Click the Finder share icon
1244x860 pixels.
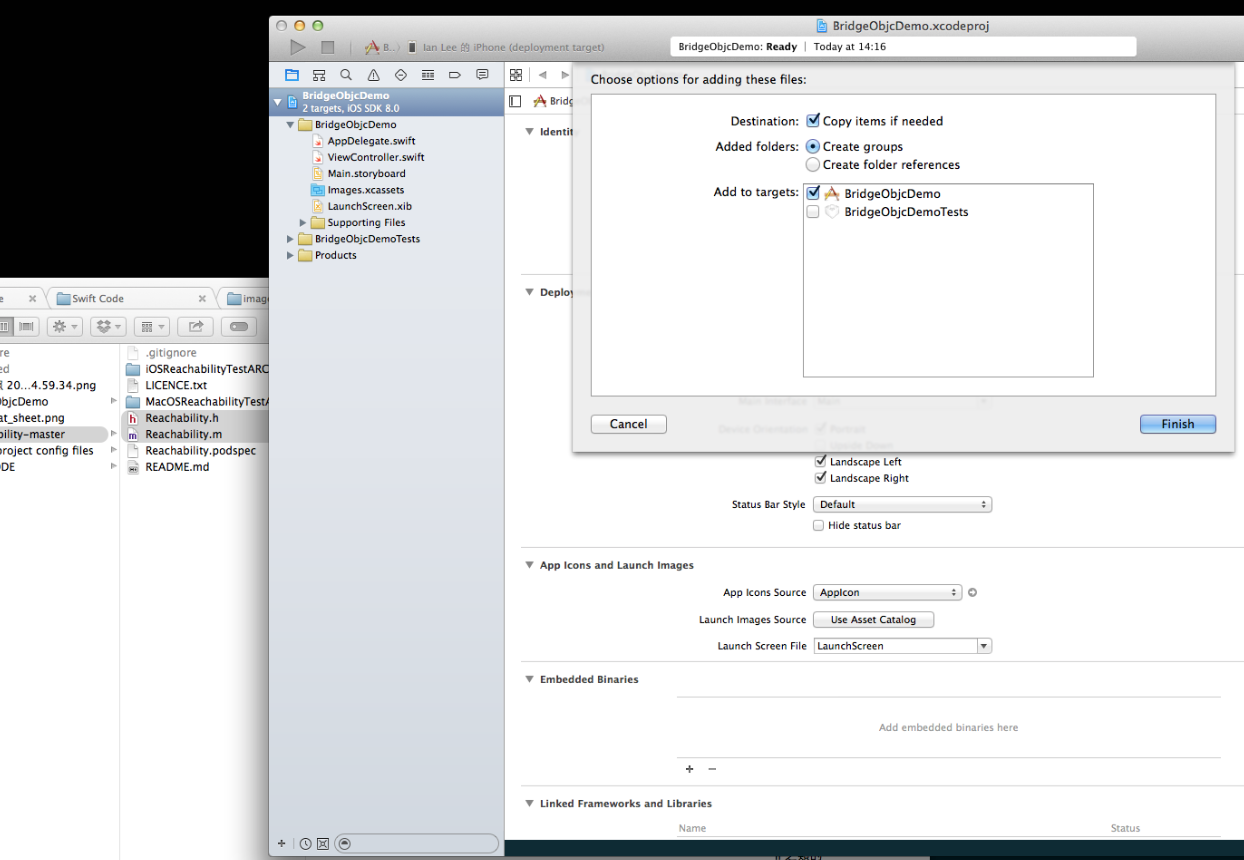pyautogui.click(x=196, y=326)
